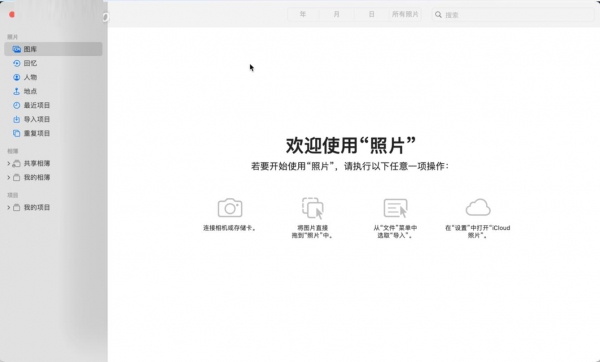Expand the 我的相簿 chevron
The image size is (600, 362).
(x=8, y=178)
